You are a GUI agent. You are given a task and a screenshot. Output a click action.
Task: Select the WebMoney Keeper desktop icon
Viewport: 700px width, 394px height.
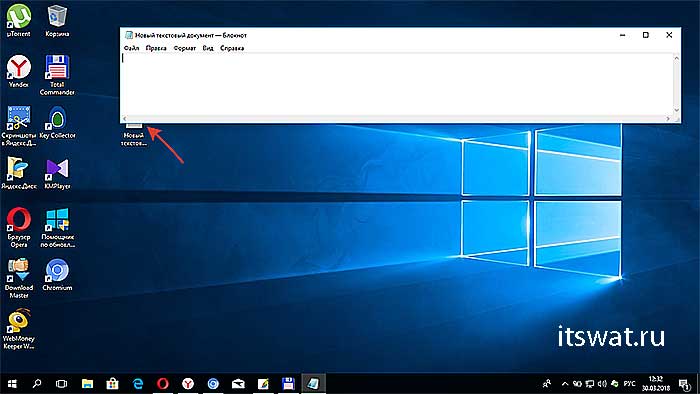[x=19, y=329]
